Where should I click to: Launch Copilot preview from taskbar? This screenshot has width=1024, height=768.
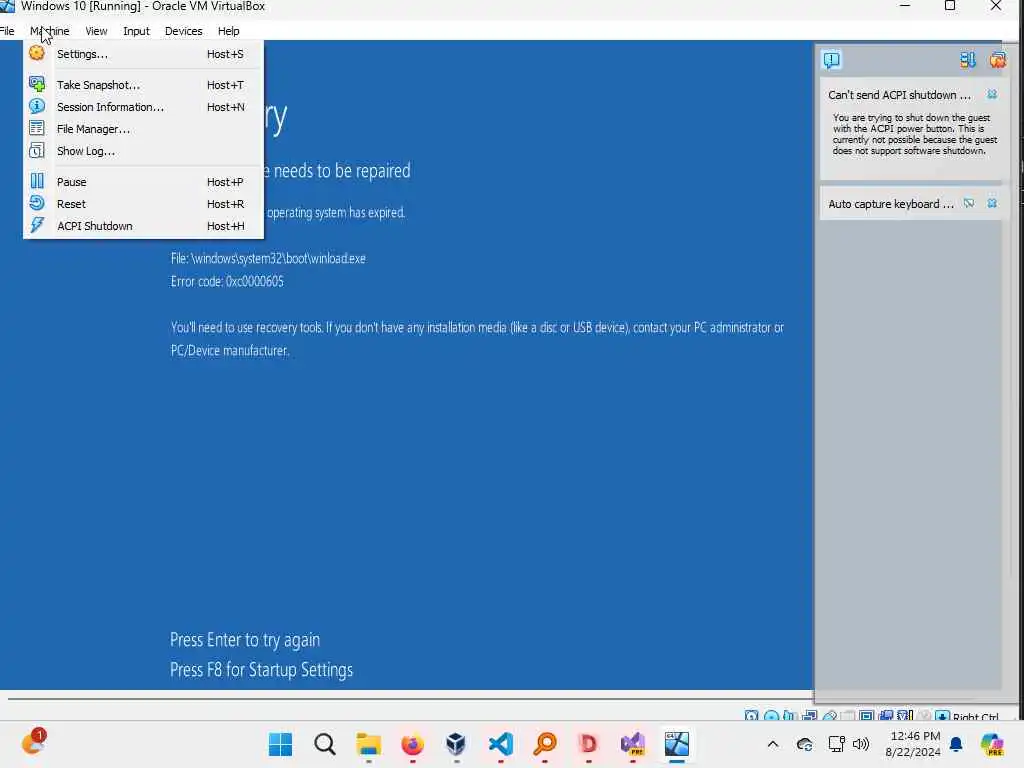(992, 744)
